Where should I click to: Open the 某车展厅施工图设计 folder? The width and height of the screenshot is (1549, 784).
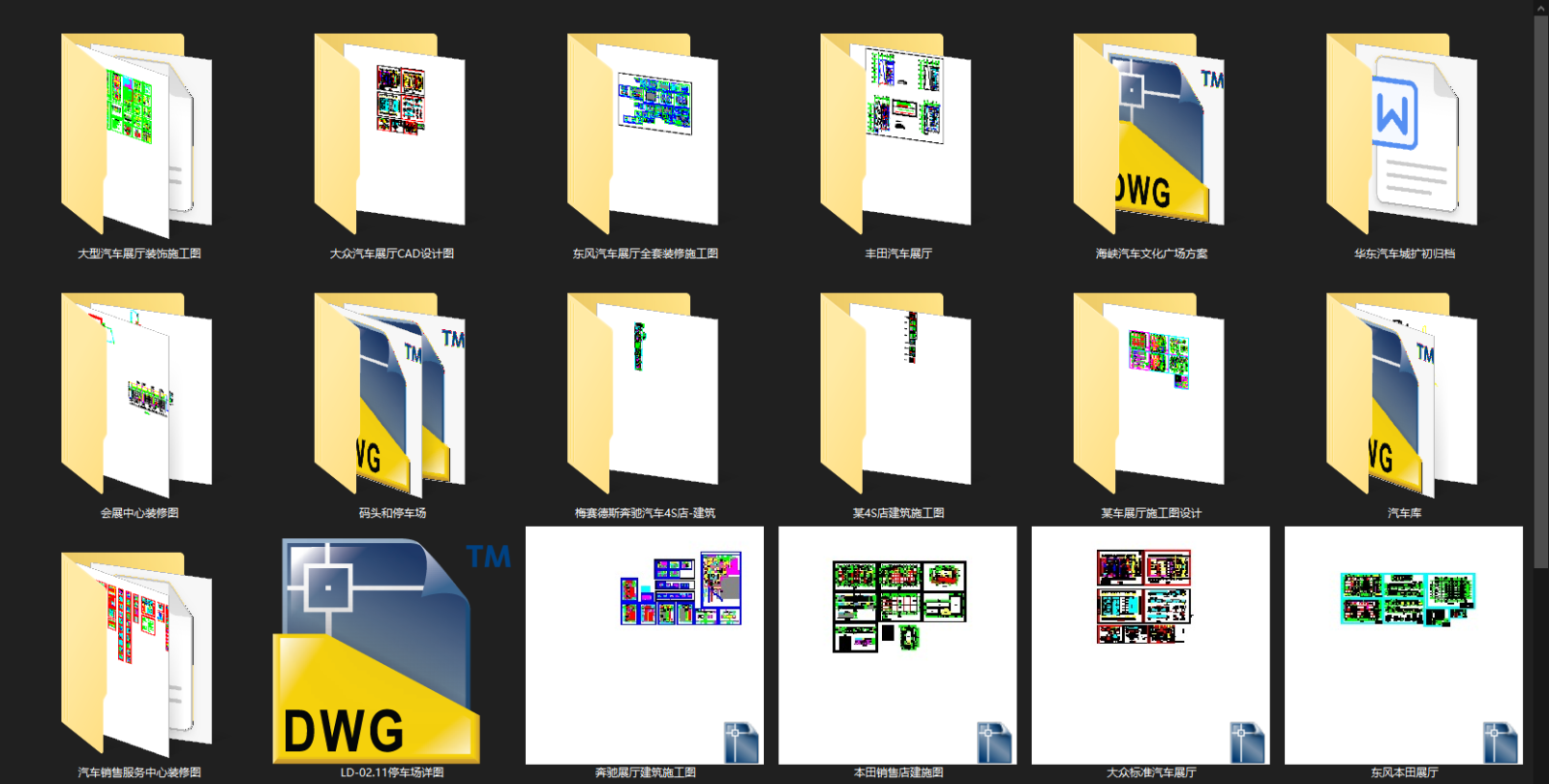click(x=1149, y=395)
